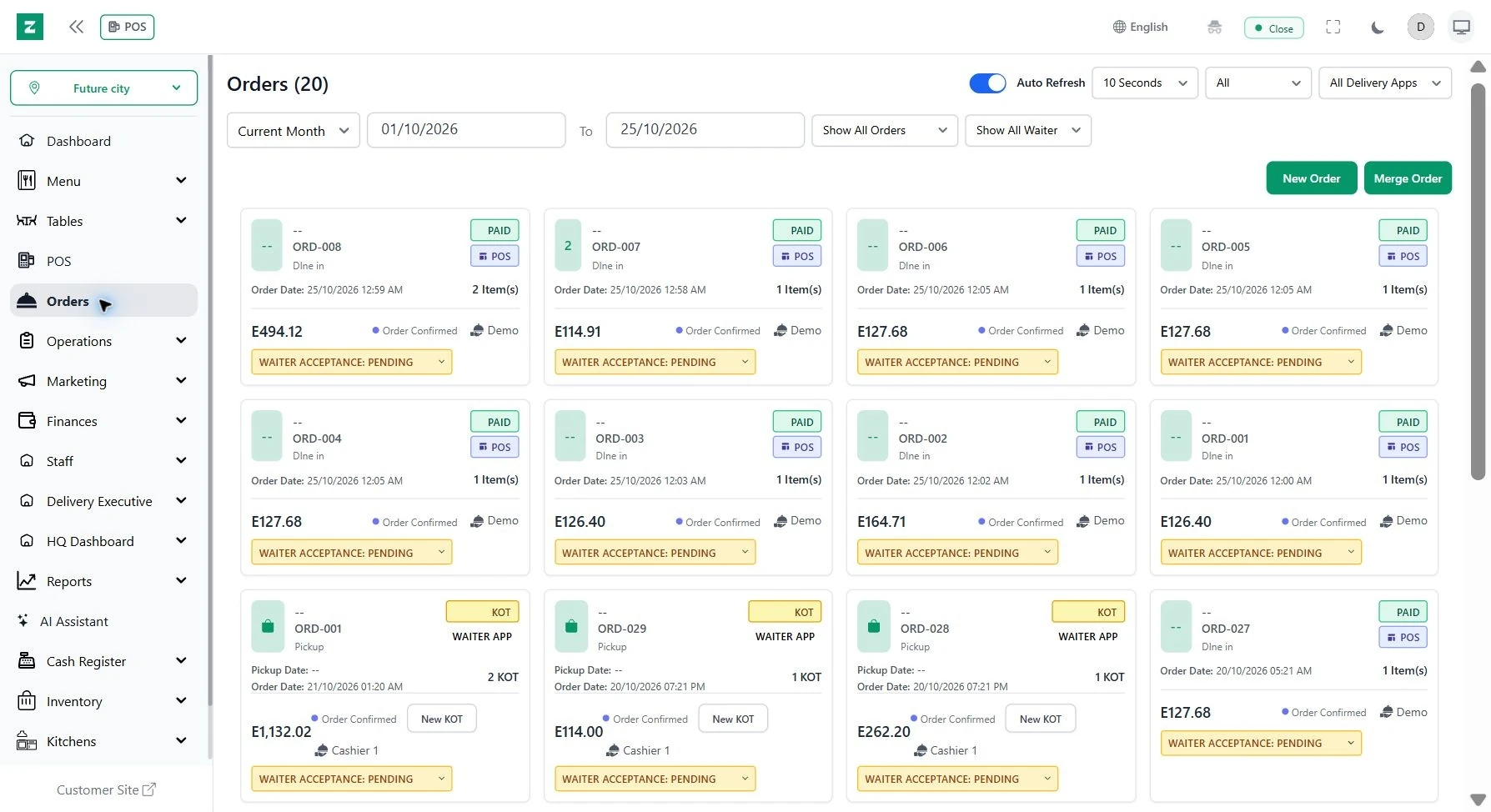Click the Reports chart icon
The height and width of the screenshot is (812, 1491).
click(x=27, y=581)
